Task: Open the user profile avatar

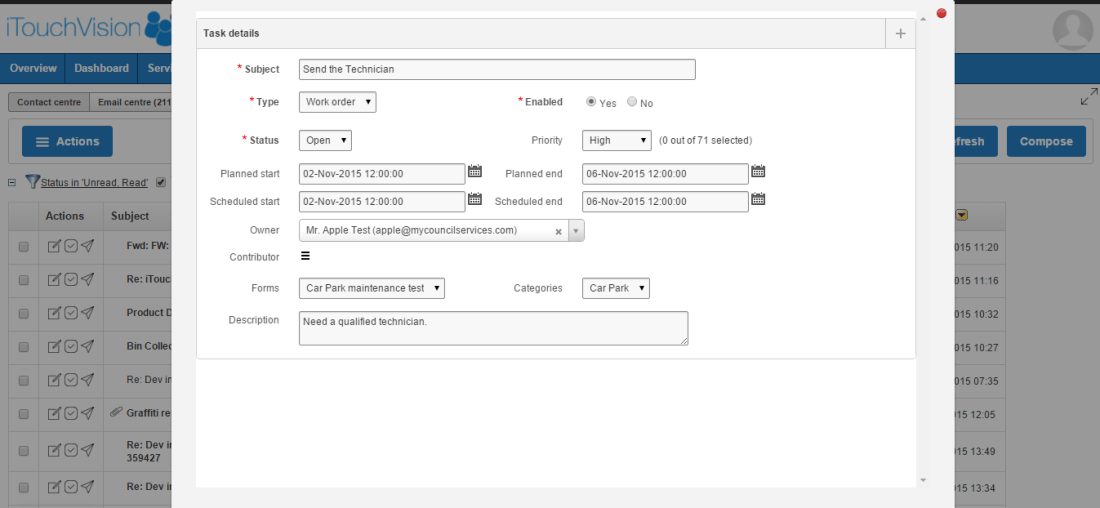Action: pos(1073,29)
